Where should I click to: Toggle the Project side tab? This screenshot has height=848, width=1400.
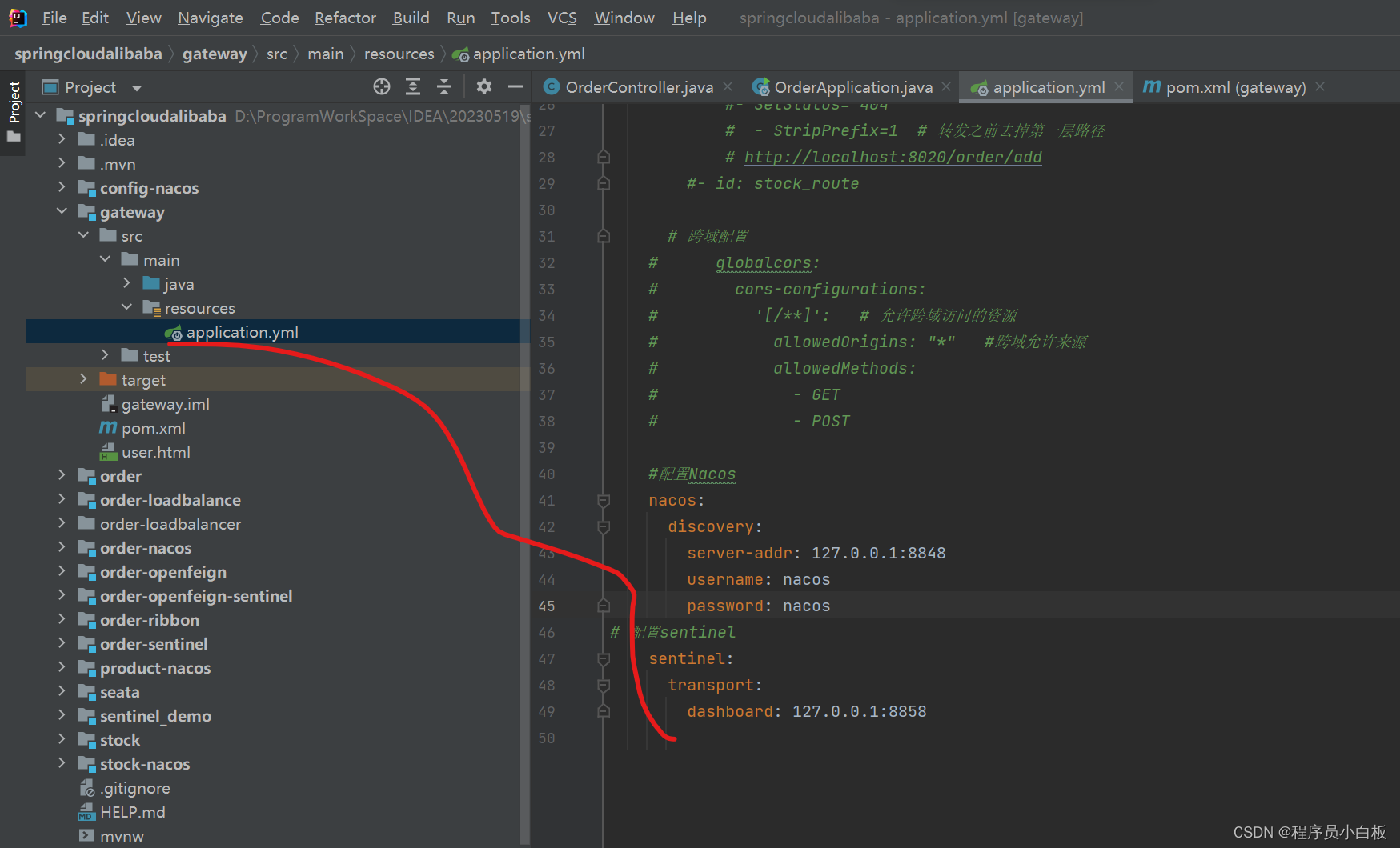[x=14, y=112]
